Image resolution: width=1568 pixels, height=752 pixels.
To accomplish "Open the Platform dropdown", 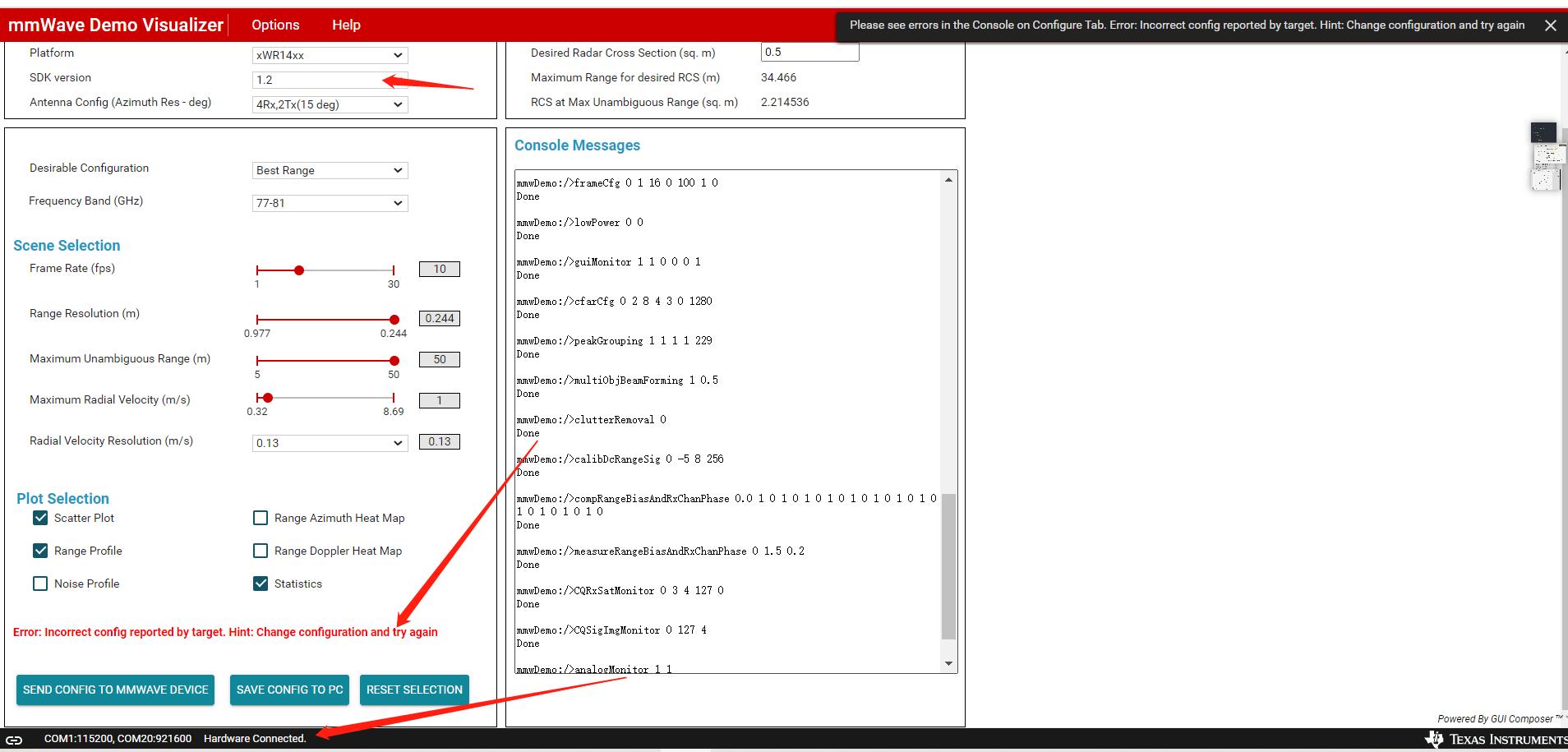I will pos(330,55).
